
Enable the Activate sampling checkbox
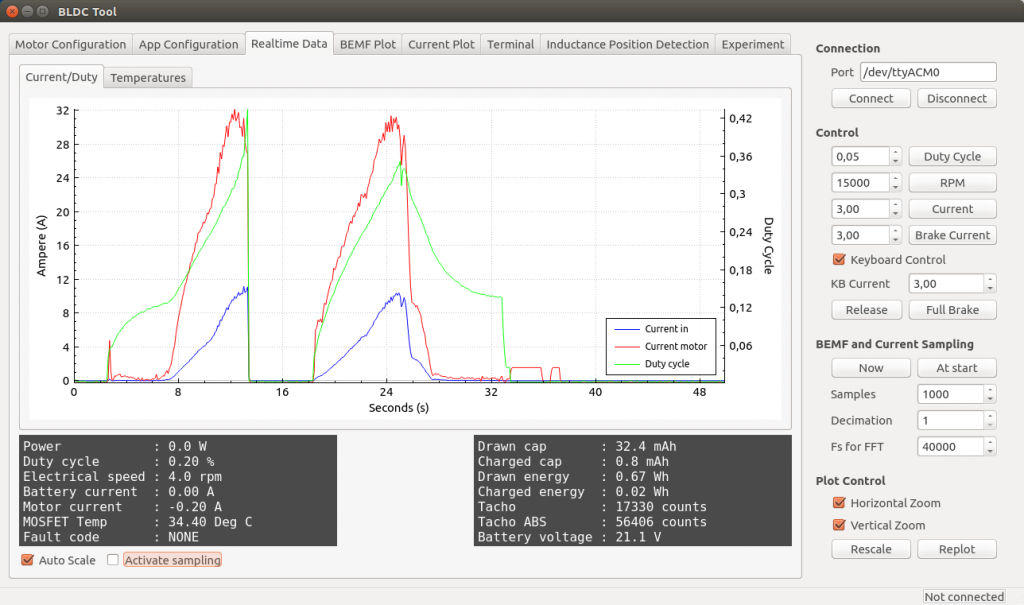point(113,560)
